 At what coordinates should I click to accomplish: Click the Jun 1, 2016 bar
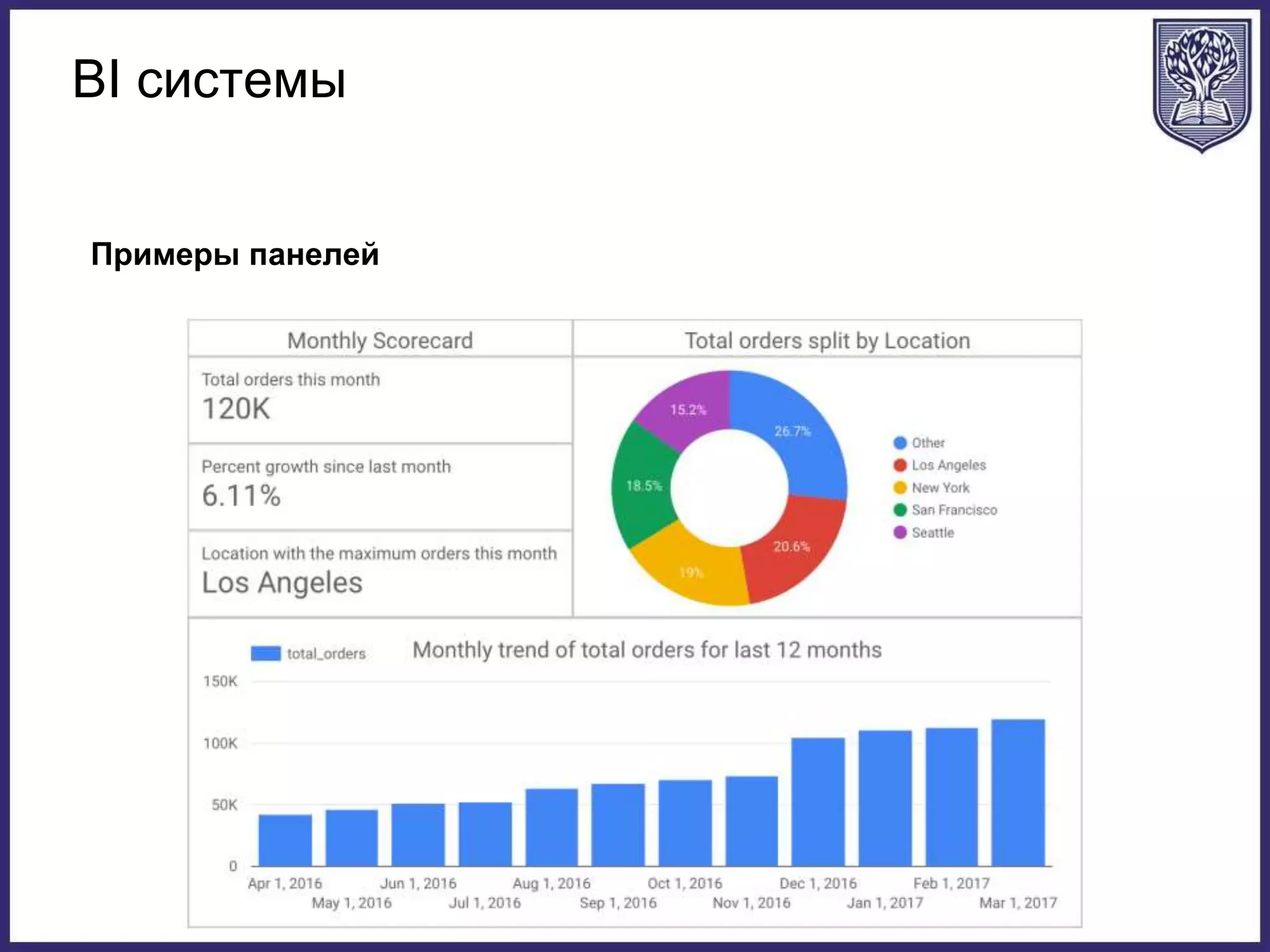(x=418, y=835)
